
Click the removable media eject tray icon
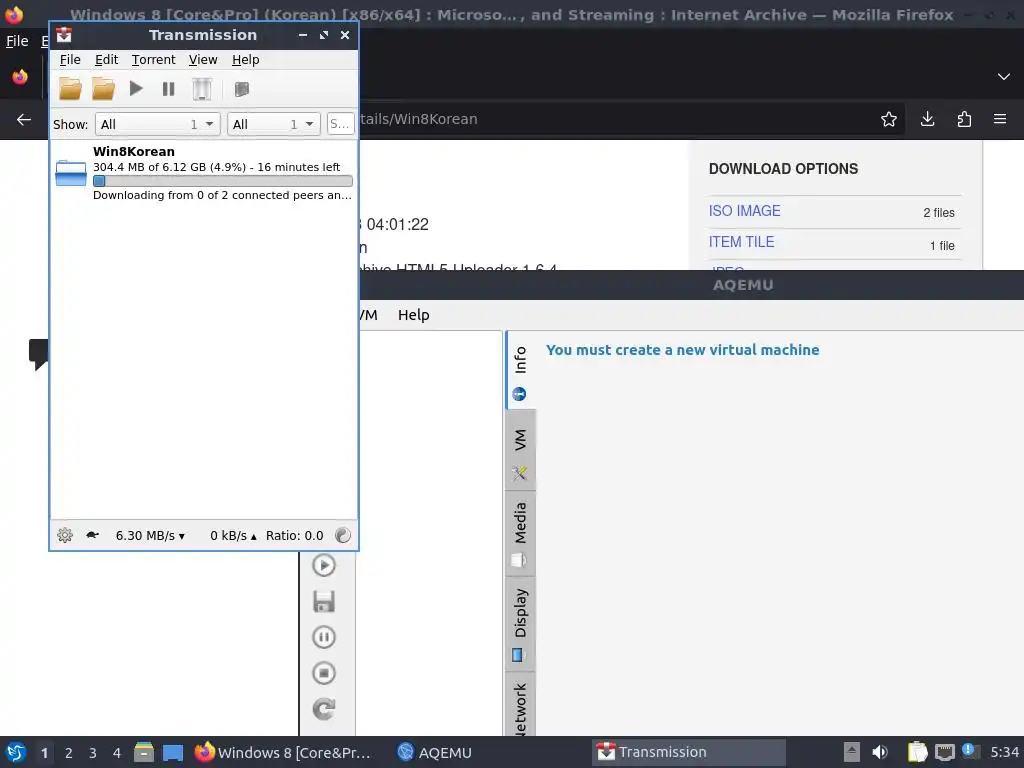[x=852, y=752]
